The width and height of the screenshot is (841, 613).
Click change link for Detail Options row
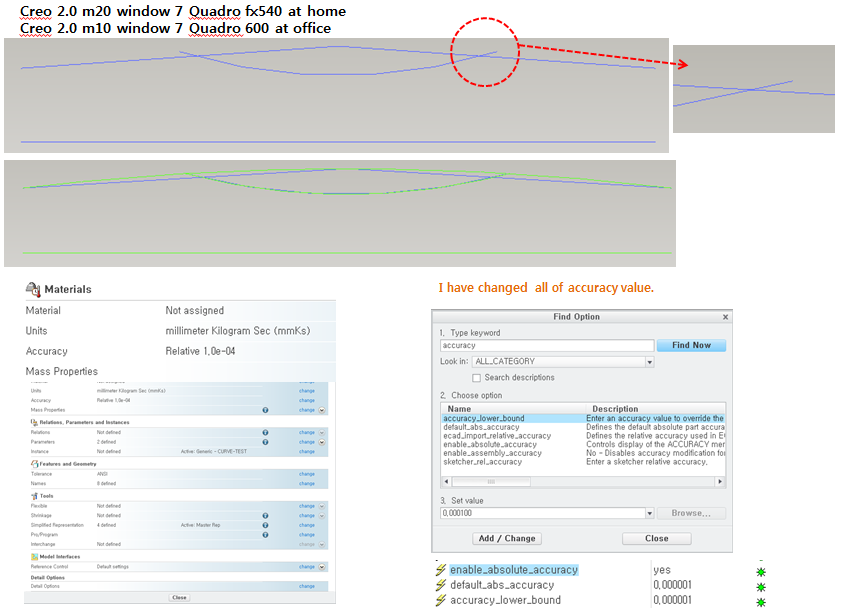coord(307,587)
